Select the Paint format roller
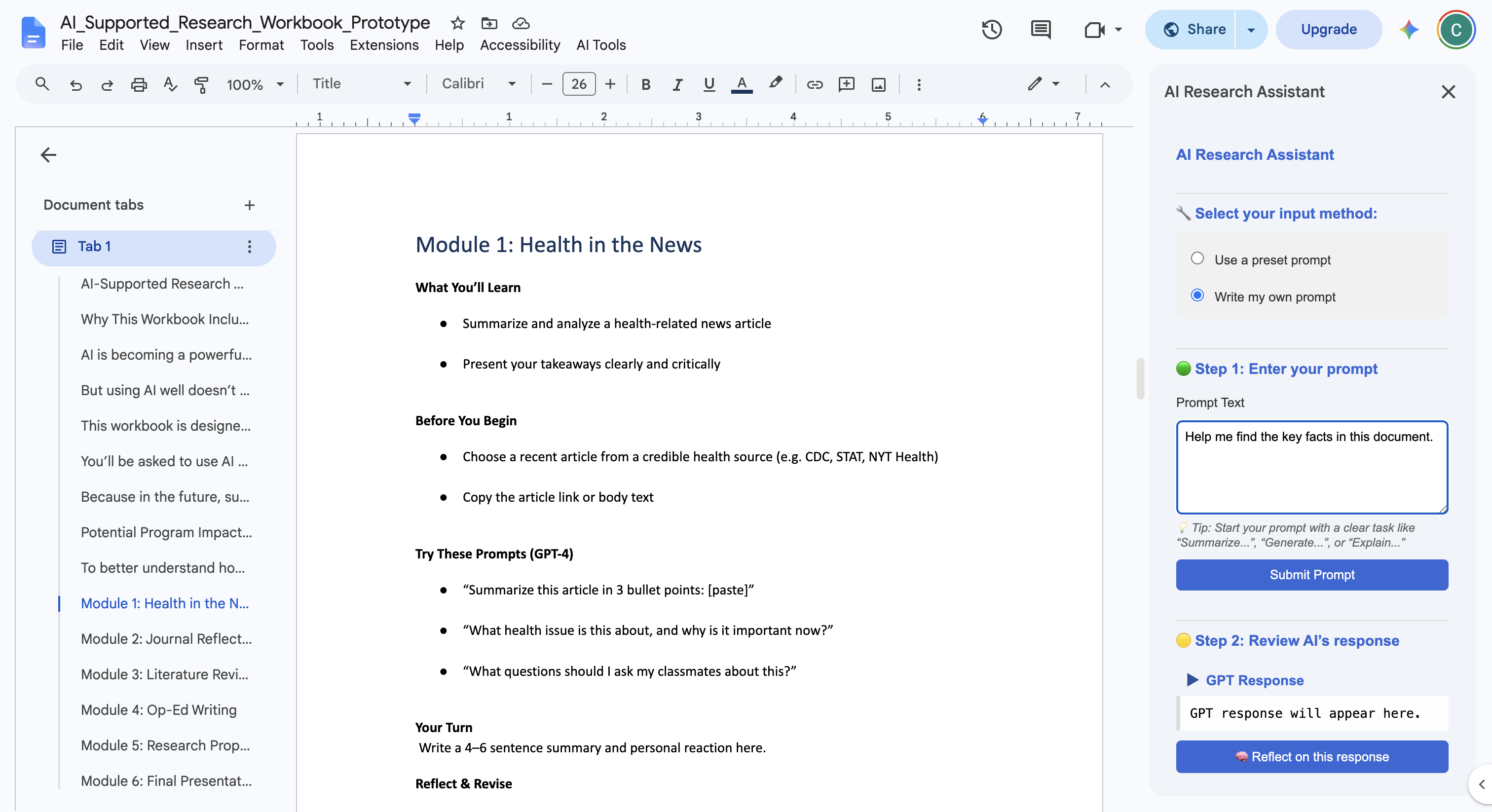 (201, 84)
